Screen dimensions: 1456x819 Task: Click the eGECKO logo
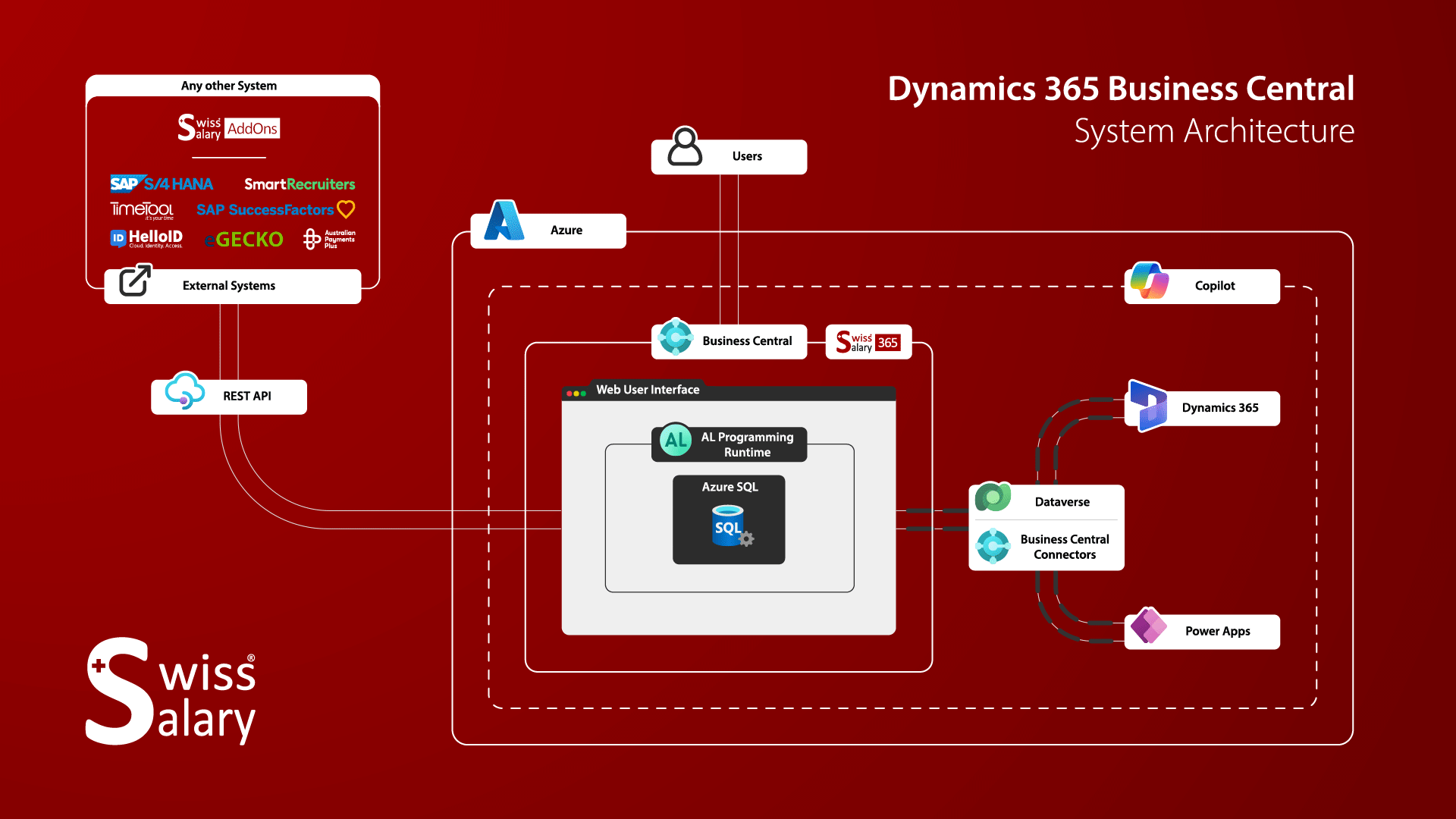click(x=243, y=240)
